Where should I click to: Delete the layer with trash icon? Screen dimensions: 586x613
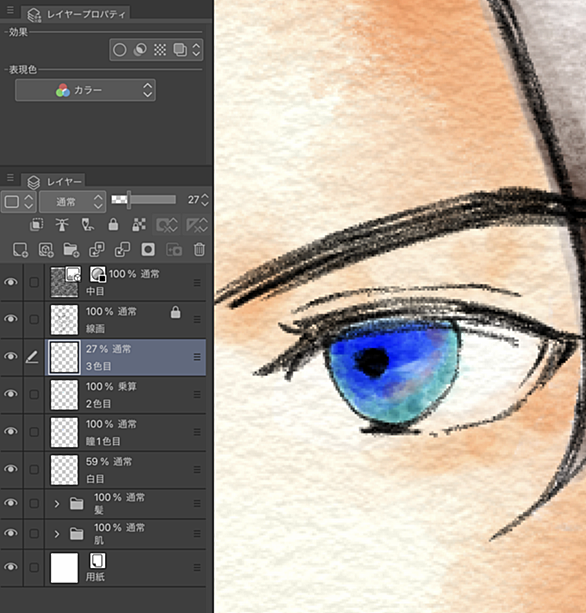tap(199, 249)
